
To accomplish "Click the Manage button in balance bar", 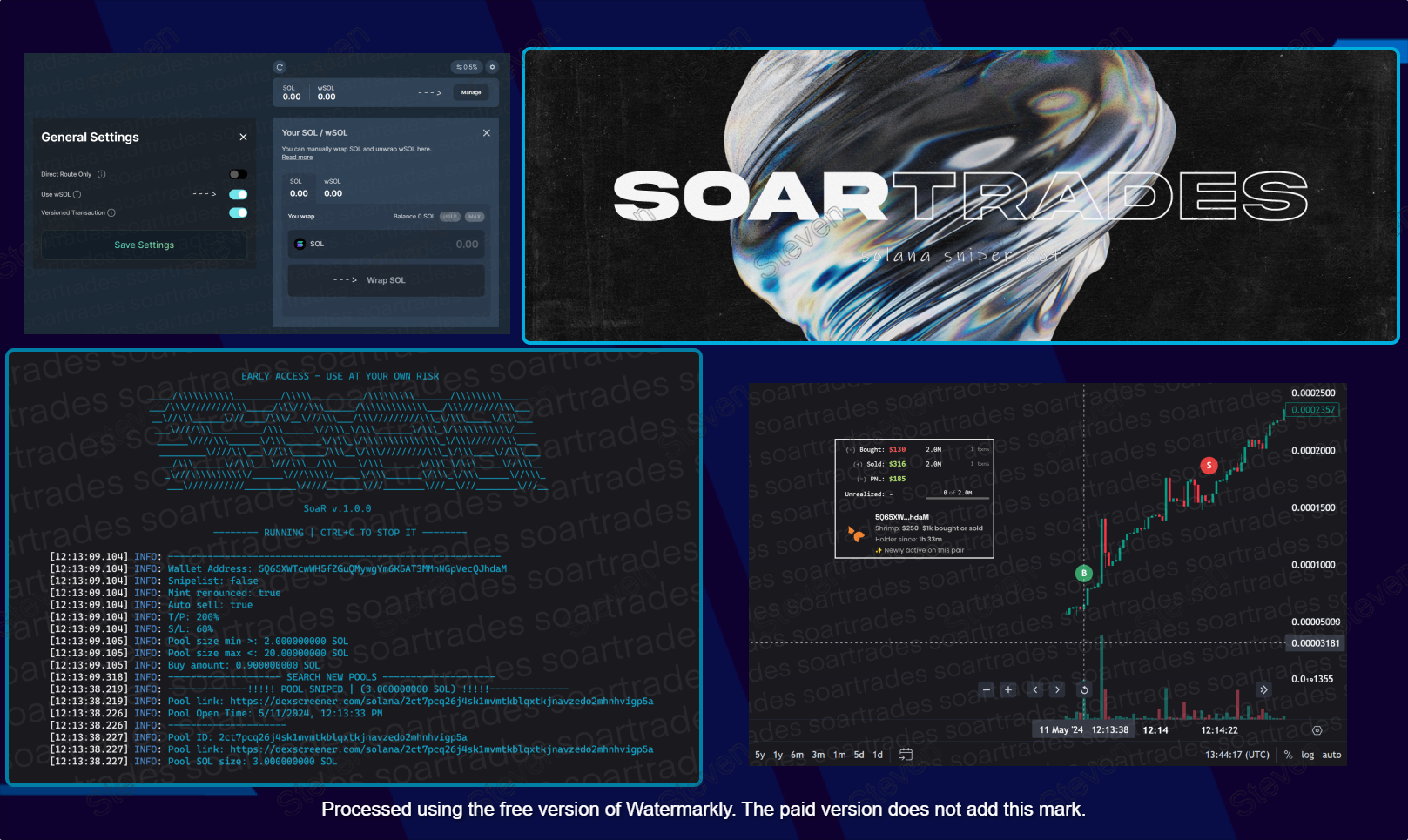I will 471,92.
